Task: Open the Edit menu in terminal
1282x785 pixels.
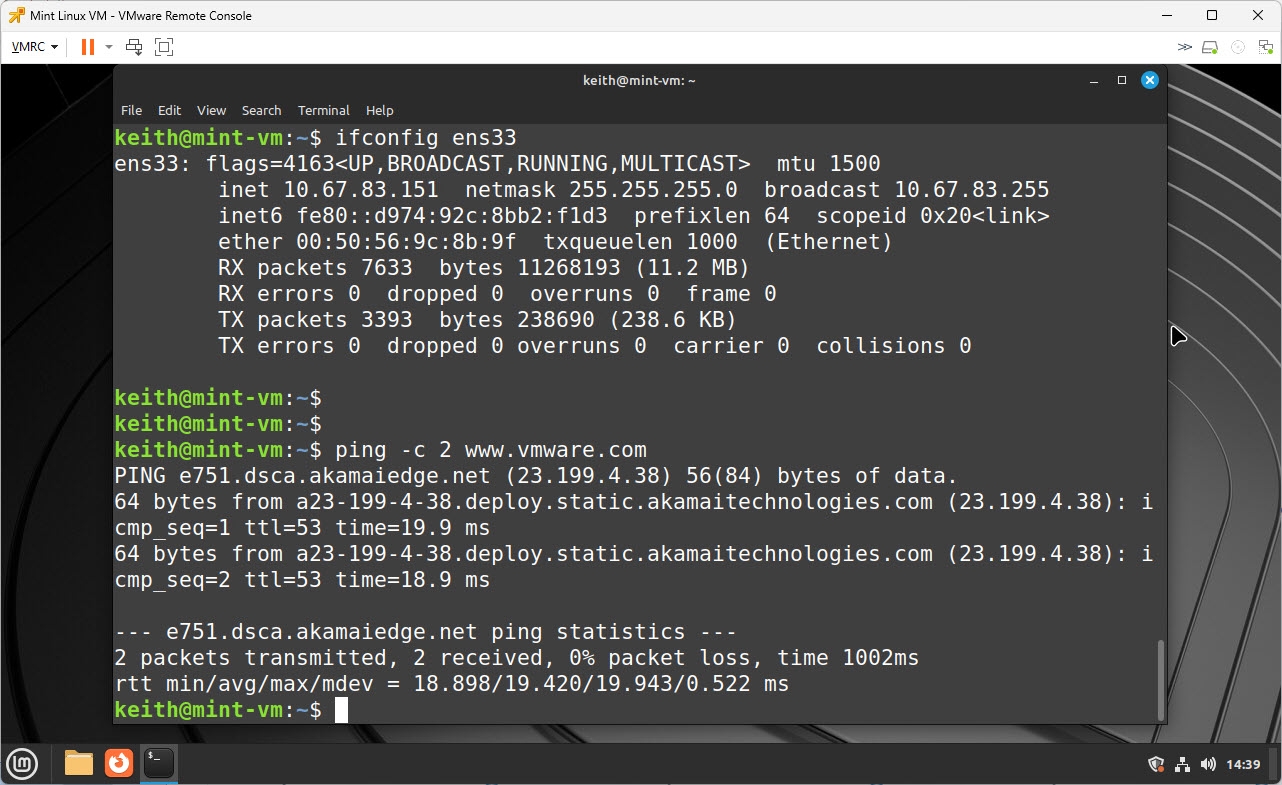Action: click(x=169, y=110)
